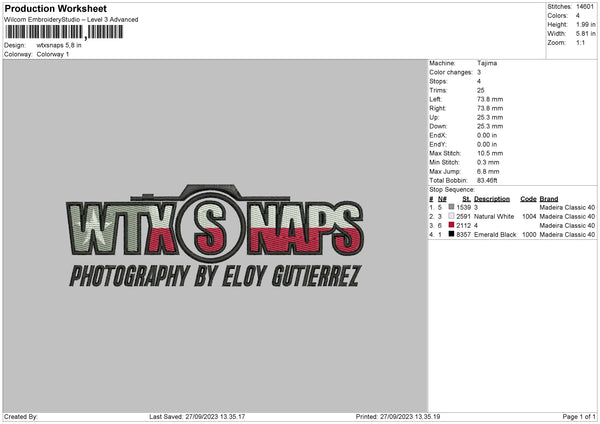Viewport: 600px width, 424px height.
Task: Click the Code column header
Action: pos(528,199)
